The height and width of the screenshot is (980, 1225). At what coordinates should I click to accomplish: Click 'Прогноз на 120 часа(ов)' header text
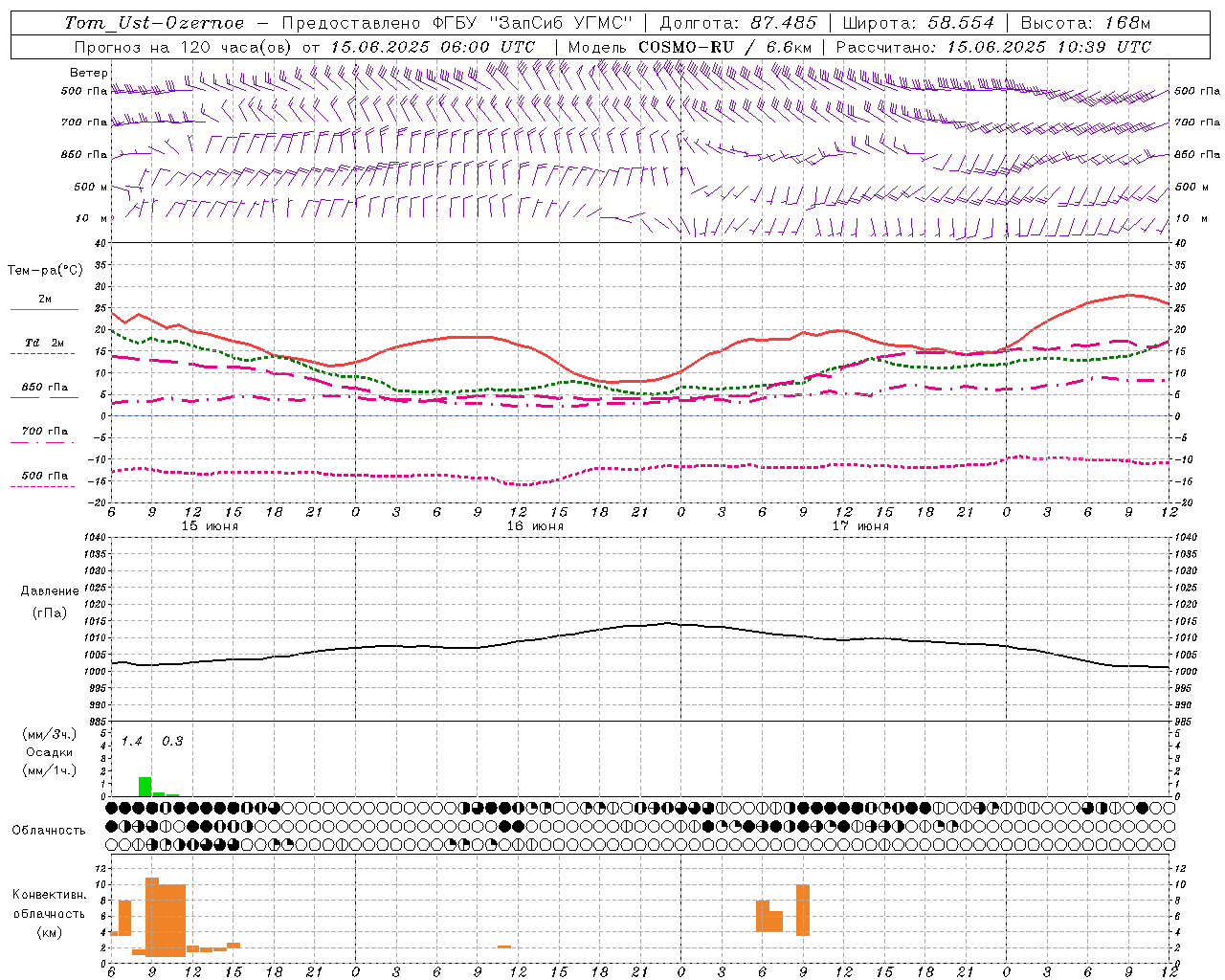pyautogui.click(x=184, y=47)
